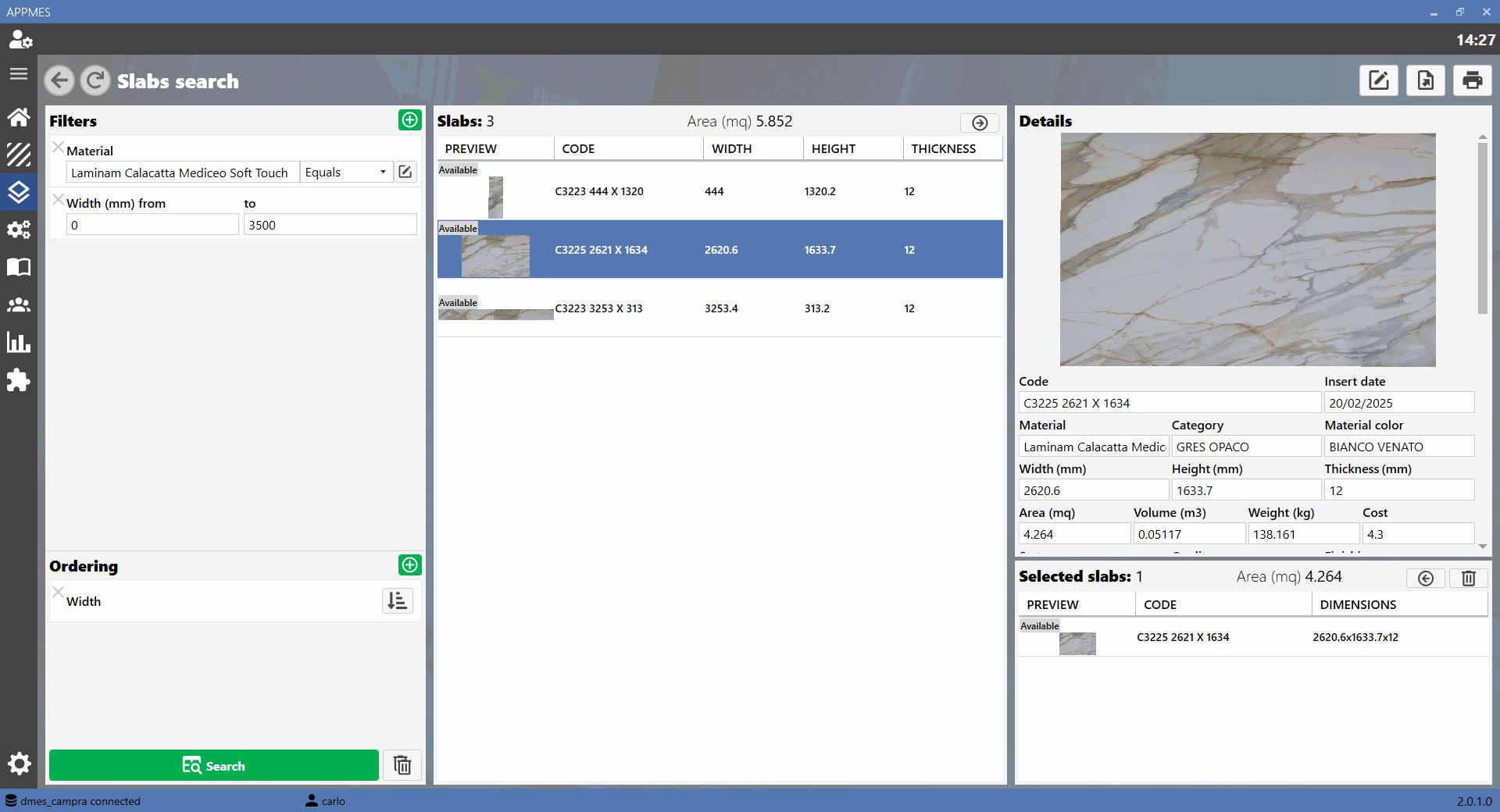Sort by the CODE column header
Screen dimensions: 1500x812
point(628,148)
